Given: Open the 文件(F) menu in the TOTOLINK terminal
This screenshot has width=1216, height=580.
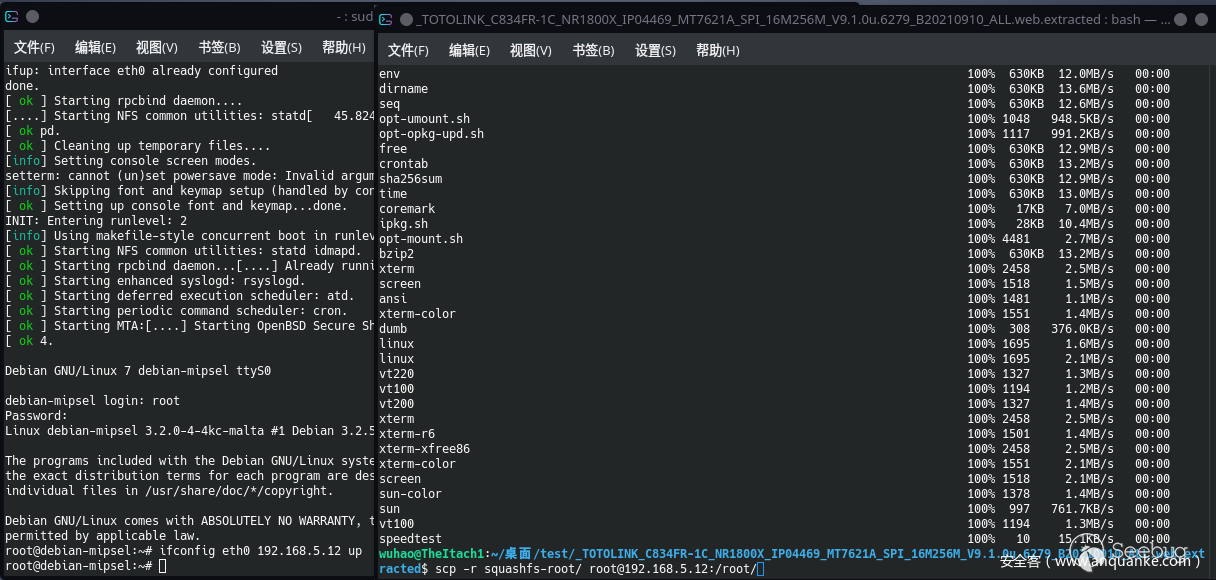Looking at the screenshot, I should point(408,51).
